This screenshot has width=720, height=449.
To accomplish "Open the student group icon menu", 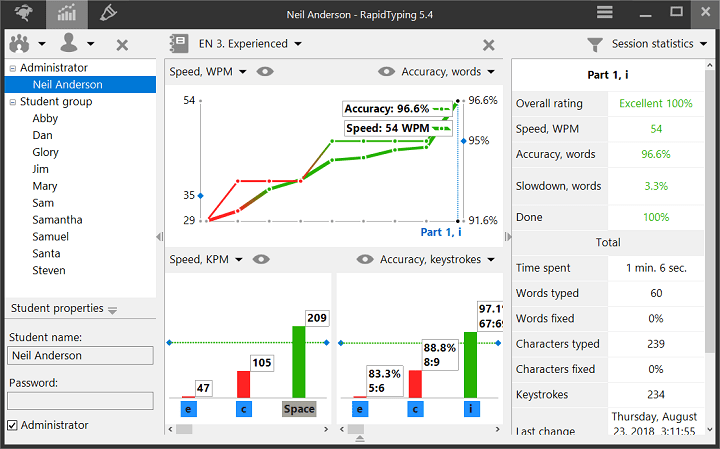I will [20, 44].
